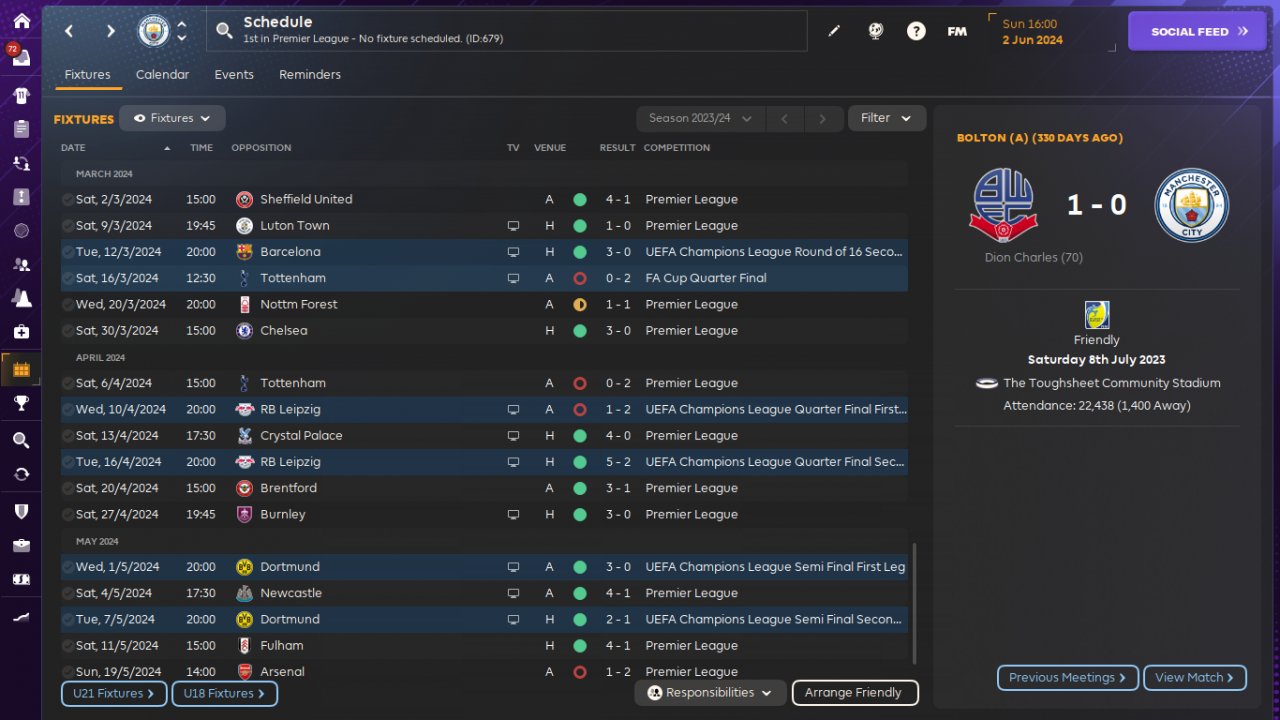Toggle the checkmark for Sheffield United fixture

(x=68, y=199)
